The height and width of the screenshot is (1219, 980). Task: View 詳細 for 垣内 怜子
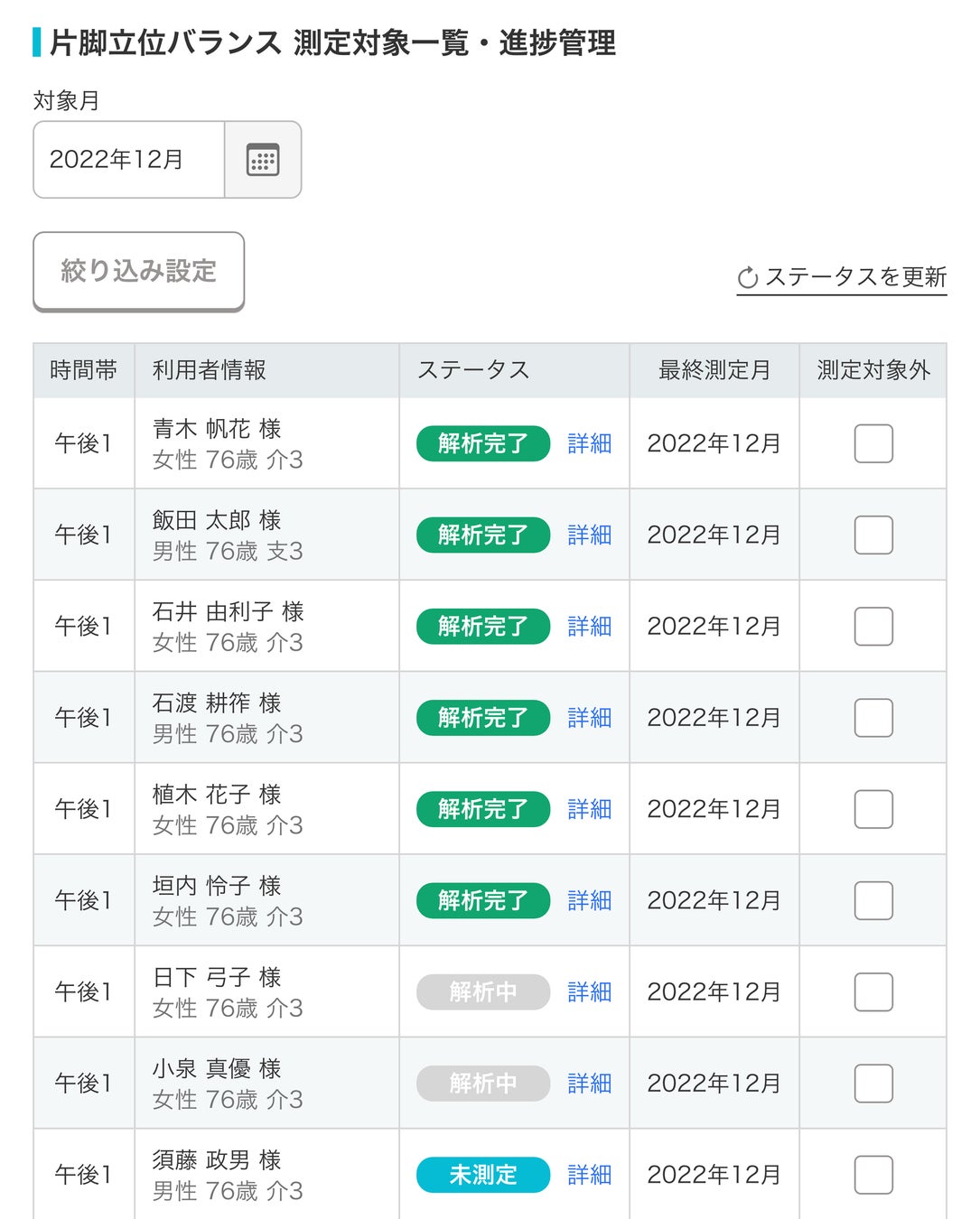click(x=590, y=900)
